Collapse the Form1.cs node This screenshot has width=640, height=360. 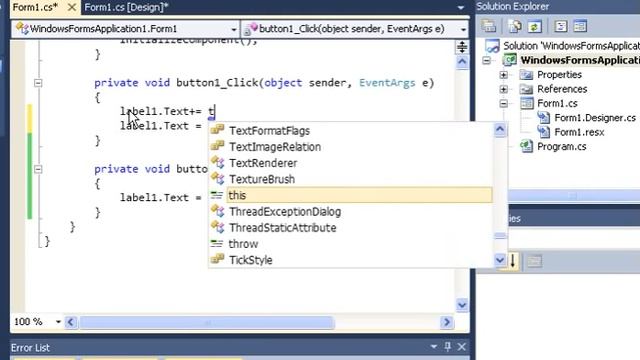coord(504,103)
